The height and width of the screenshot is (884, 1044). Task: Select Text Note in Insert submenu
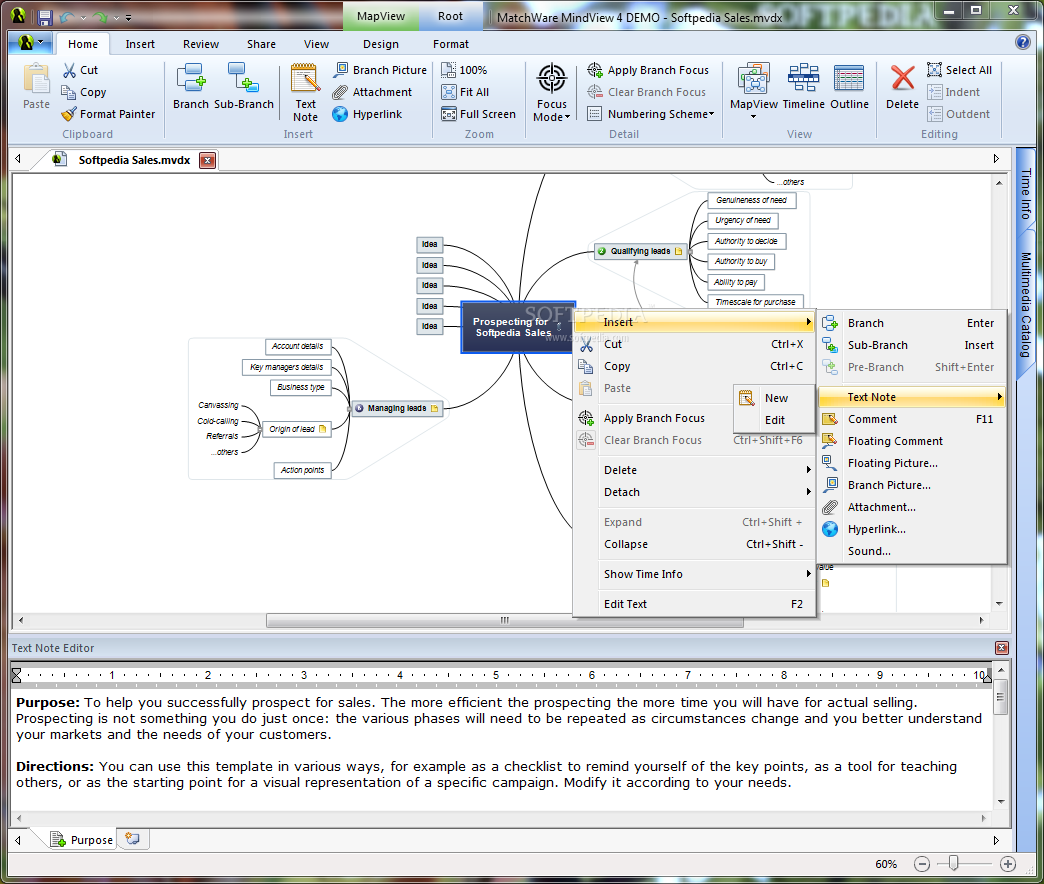[x=912, y=397]
